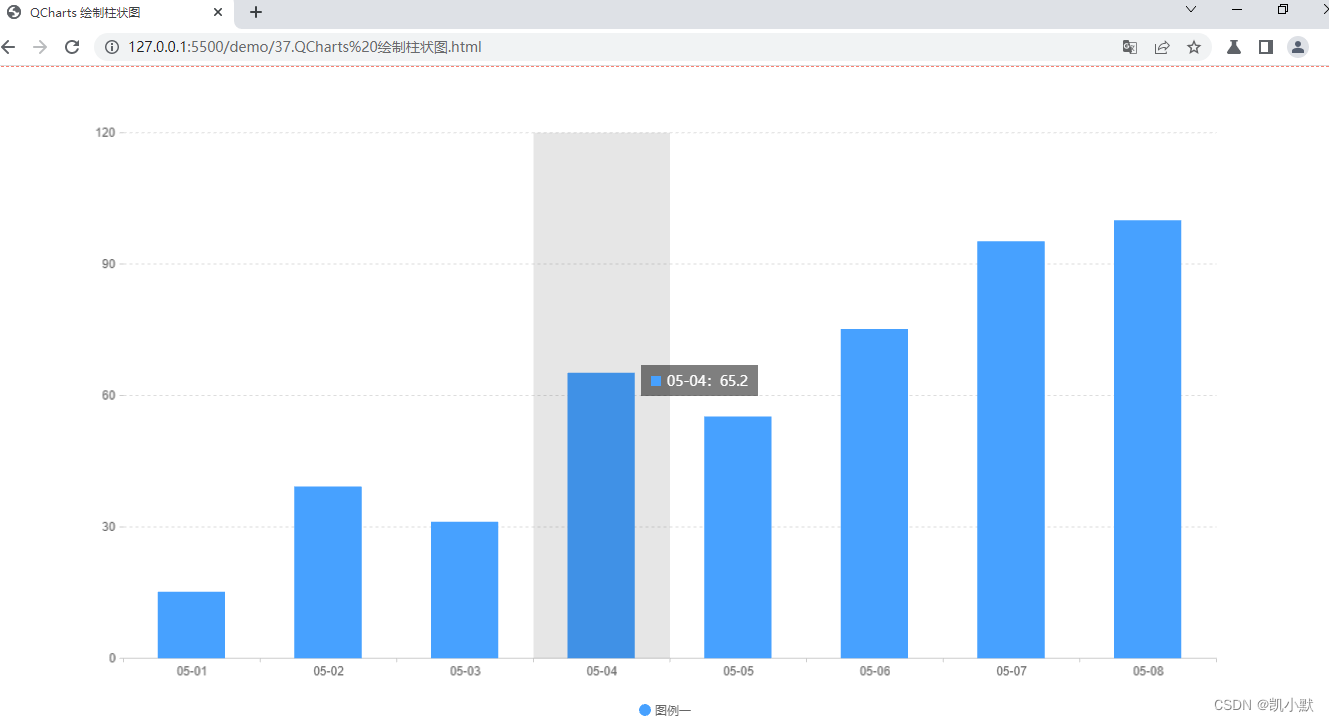This screenshot has height=722, width=1329.
Task: Toggle the 图例一 legend item
Action: click(x=665, y=710)
